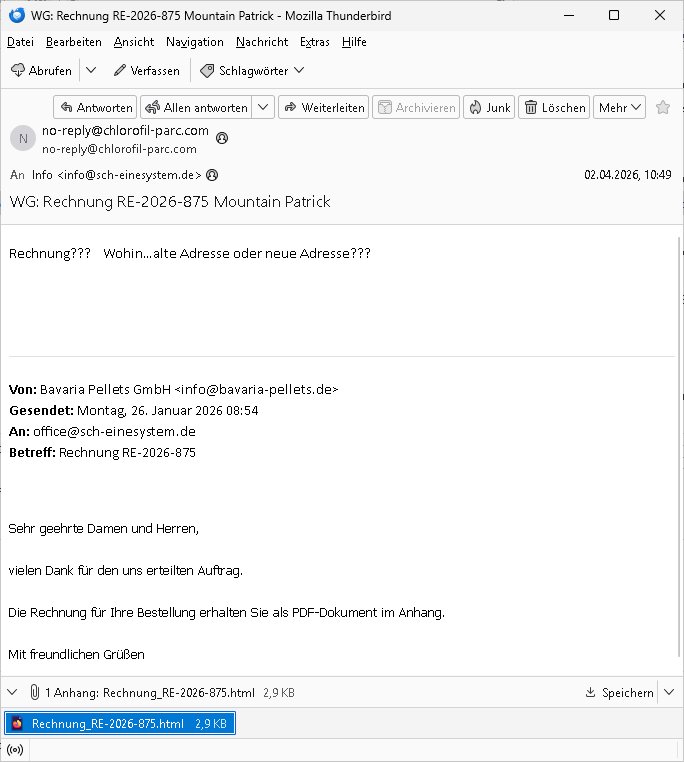The image size is (684, 762).
Task: Click the Abrufen get messages button
Action: point(41,71)
